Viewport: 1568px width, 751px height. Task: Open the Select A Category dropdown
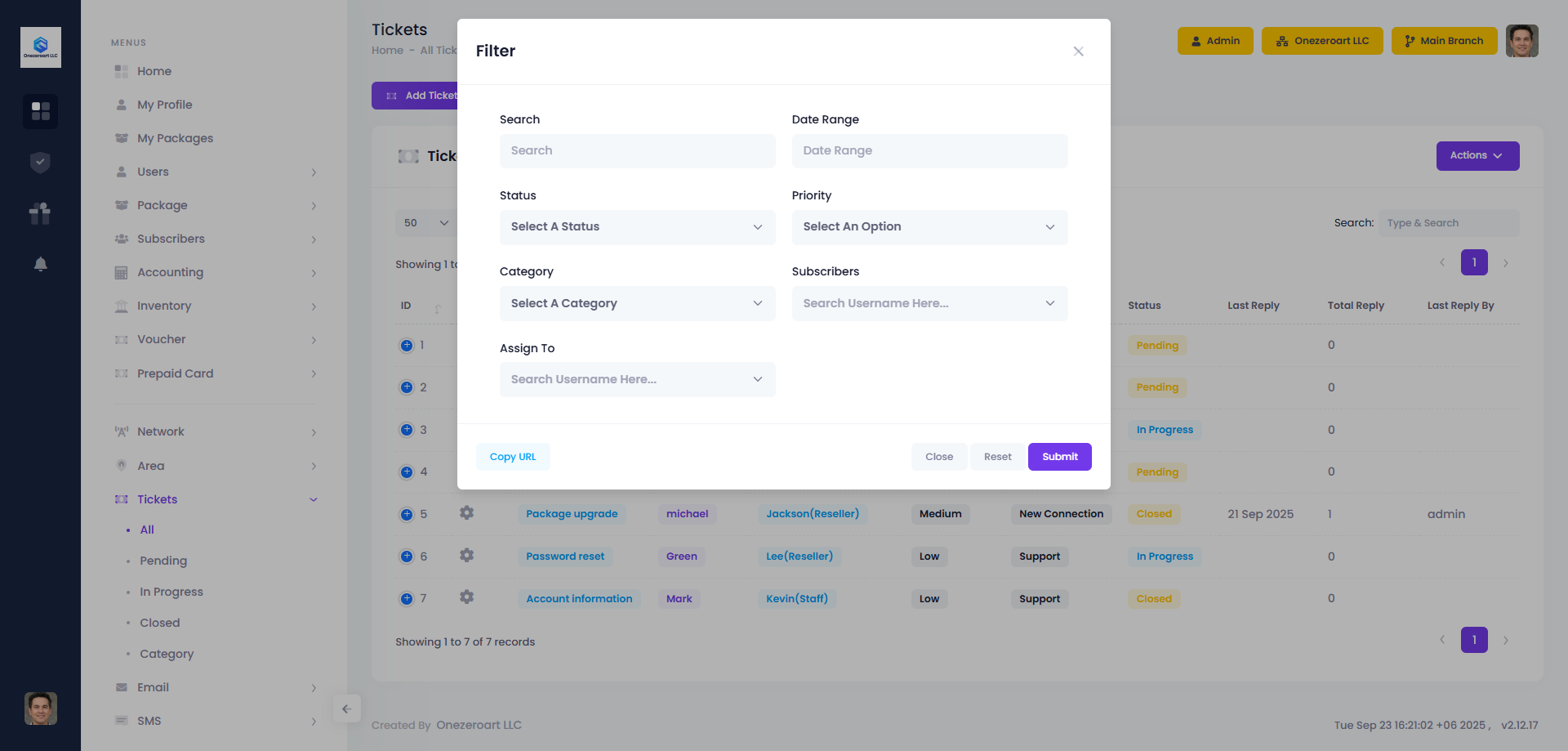[637, 303]
